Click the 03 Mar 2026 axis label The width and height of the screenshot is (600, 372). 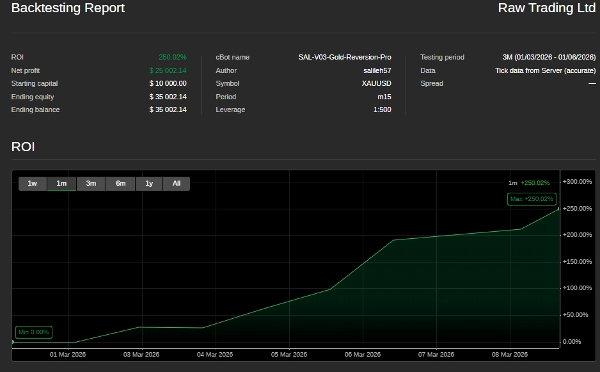pos(141,355)
